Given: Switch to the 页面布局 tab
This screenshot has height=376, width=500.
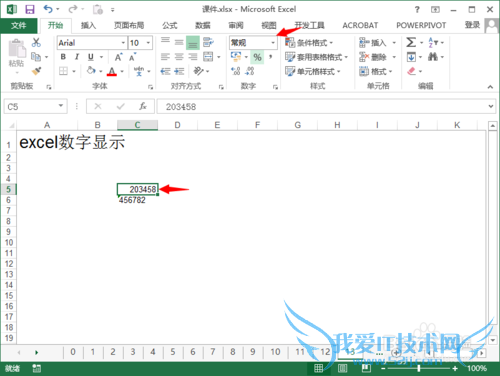Looking at the screenshot, I should click(129, 25).
